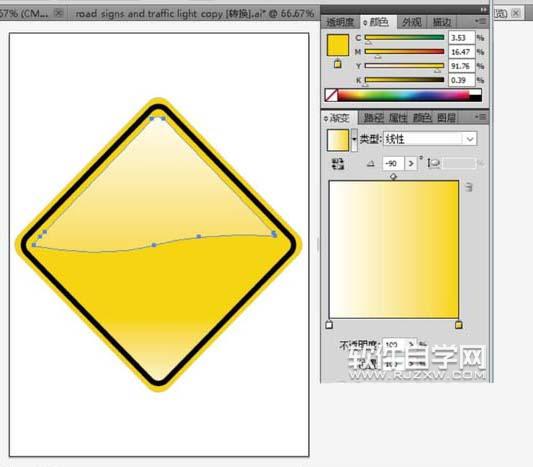Screen dimensions: 533x467
Task: Open the 描边 stroke tab
Action: click(442, 22)
